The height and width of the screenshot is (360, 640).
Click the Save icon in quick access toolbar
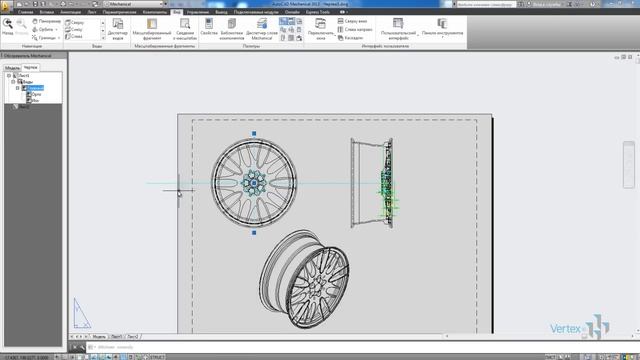tap(36, 4)
